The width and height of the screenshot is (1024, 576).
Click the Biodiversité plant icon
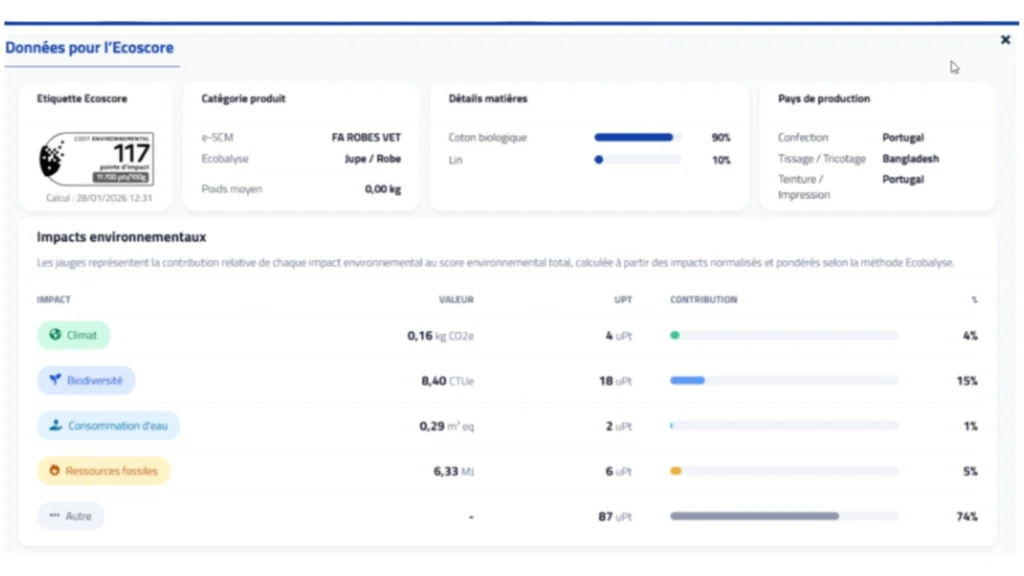(55, 379)
